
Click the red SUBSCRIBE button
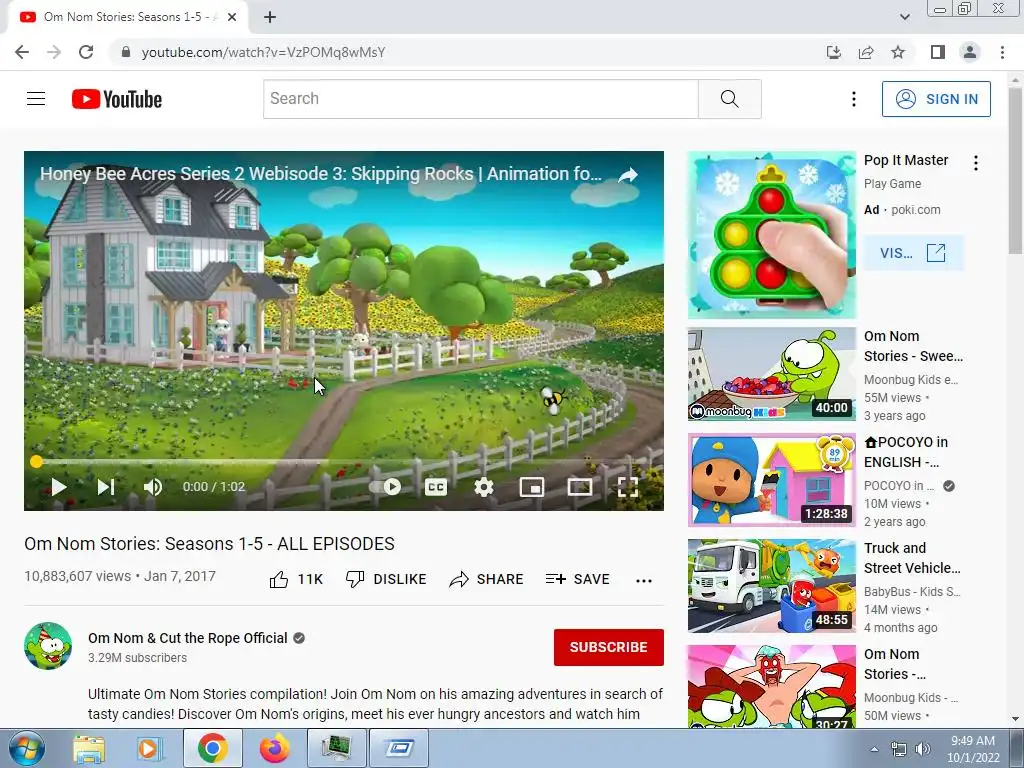click(x=609, y=647)
